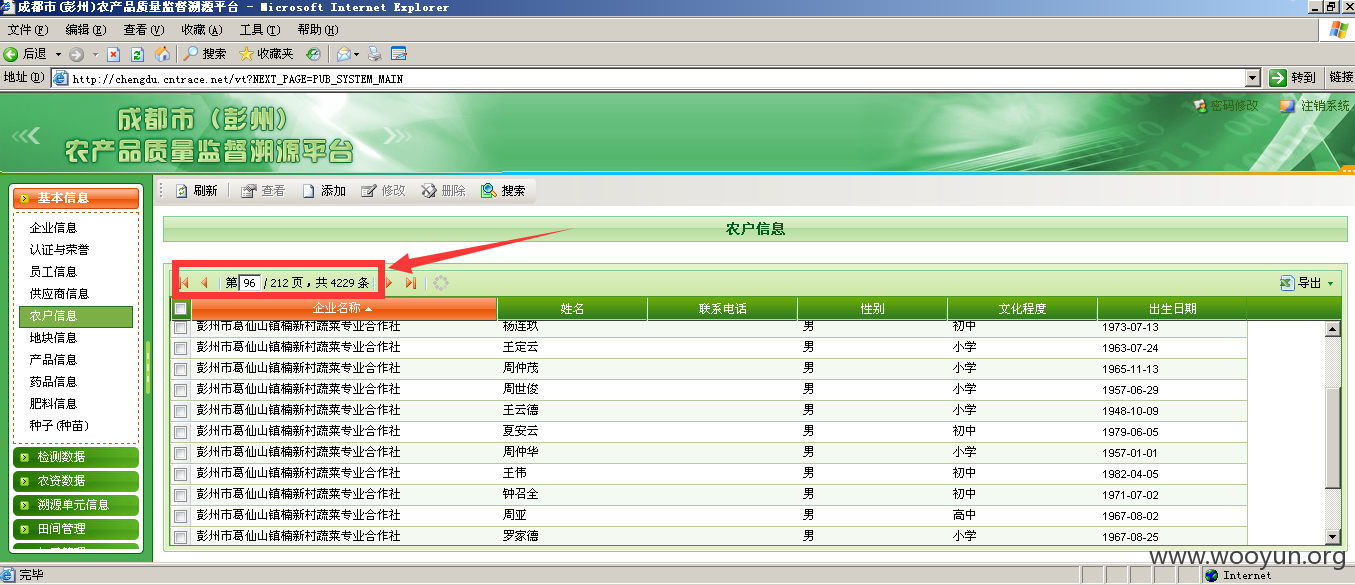The height and width of the screenshot is (585, 1355).
Task: Check the row checkbox for 夏安云
Action: (x=180, y=432)
